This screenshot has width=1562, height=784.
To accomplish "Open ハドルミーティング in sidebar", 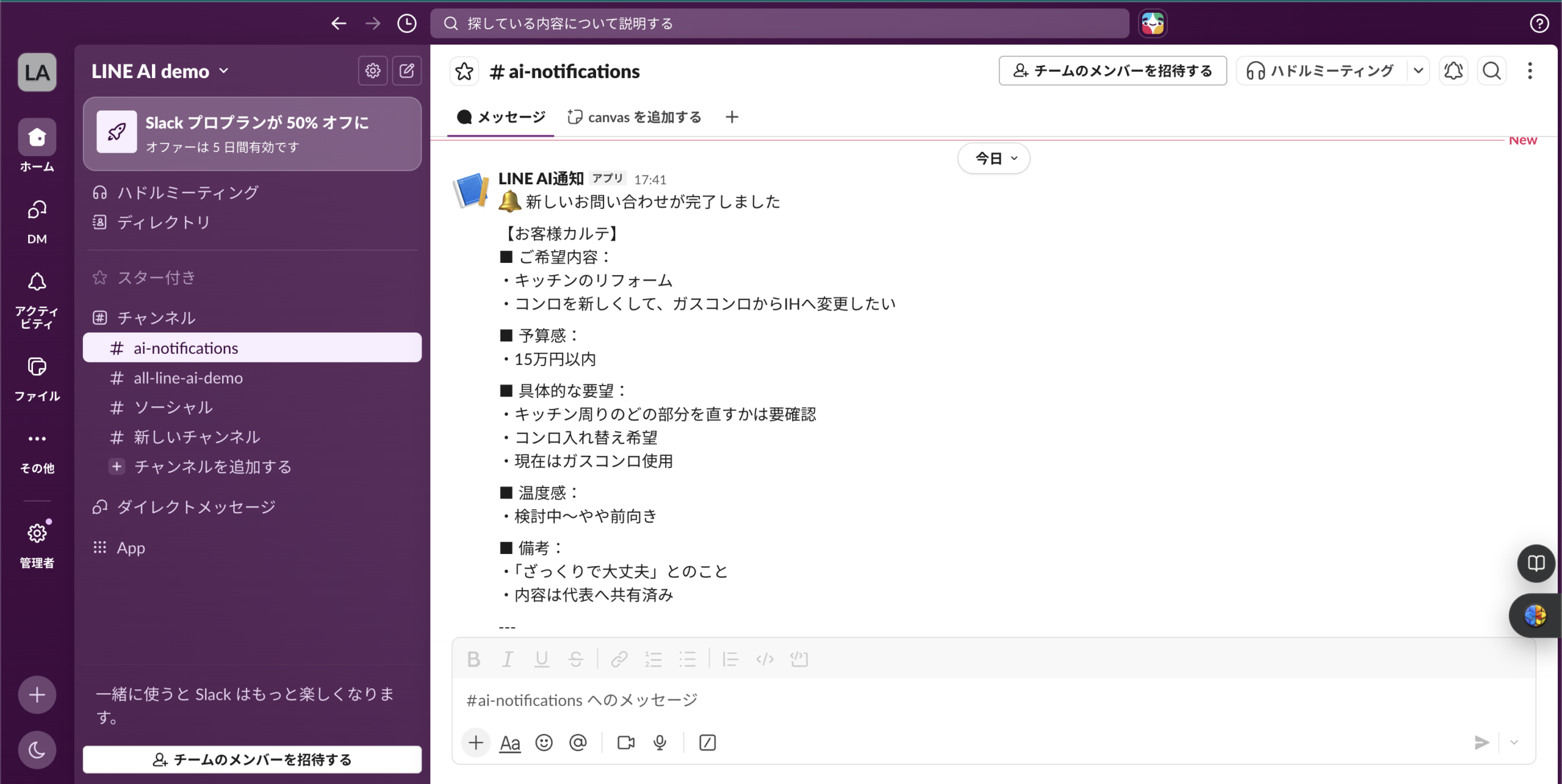I will coord(252,193).
